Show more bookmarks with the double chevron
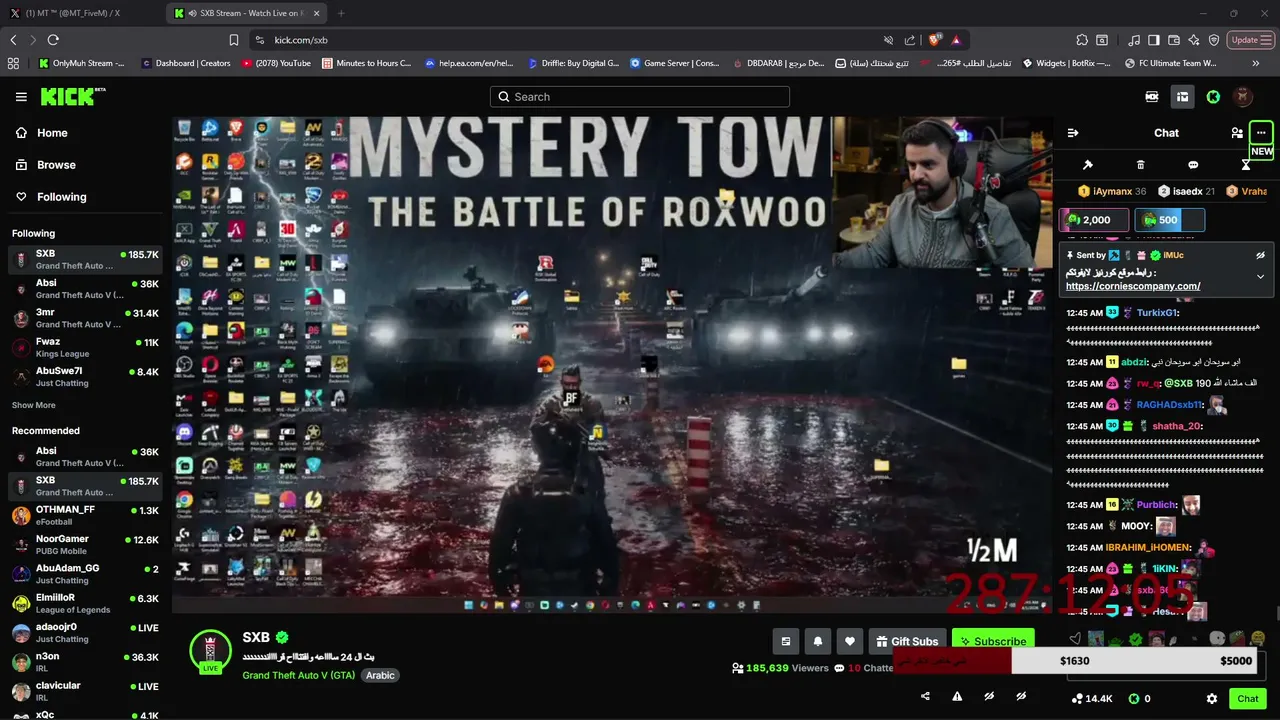Viewport: 1280px width, 720px height. (1256, 63)
